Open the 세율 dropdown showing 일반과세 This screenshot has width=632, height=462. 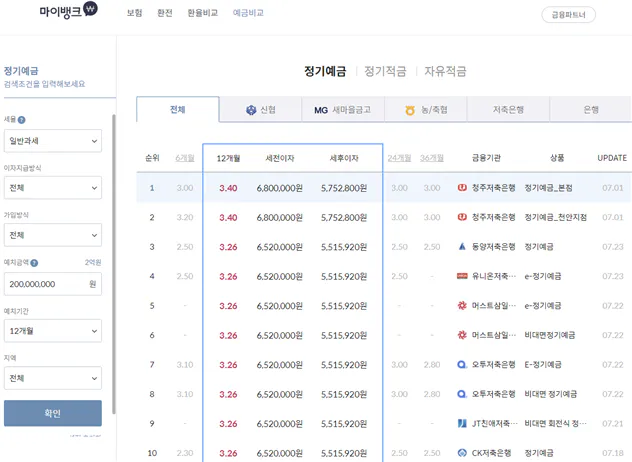pos(53,141)
